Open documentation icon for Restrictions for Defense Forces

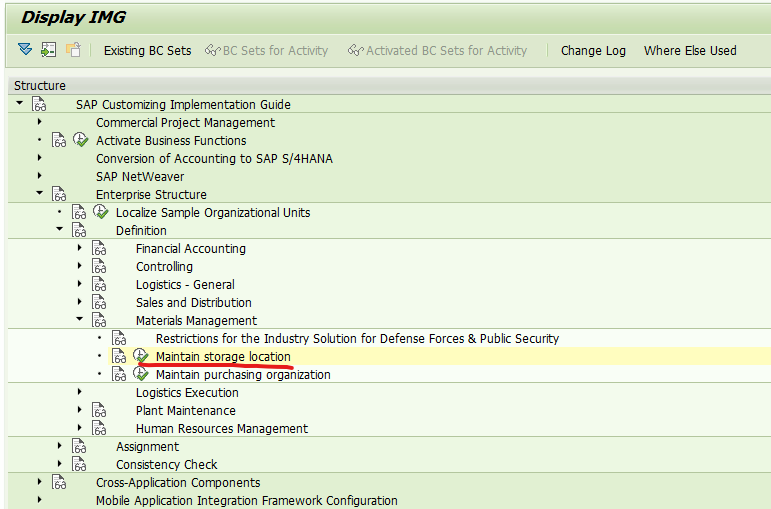[x=119, y=338]
